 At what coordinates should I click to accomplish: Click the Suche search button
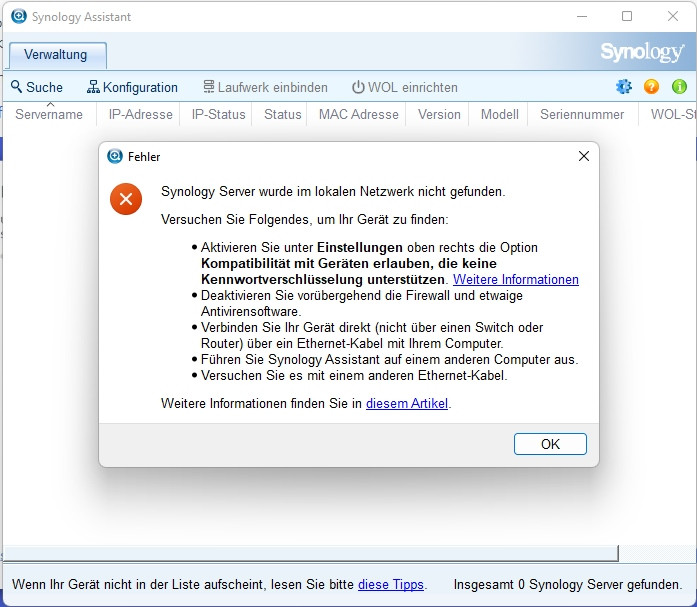tap(37, 87)
